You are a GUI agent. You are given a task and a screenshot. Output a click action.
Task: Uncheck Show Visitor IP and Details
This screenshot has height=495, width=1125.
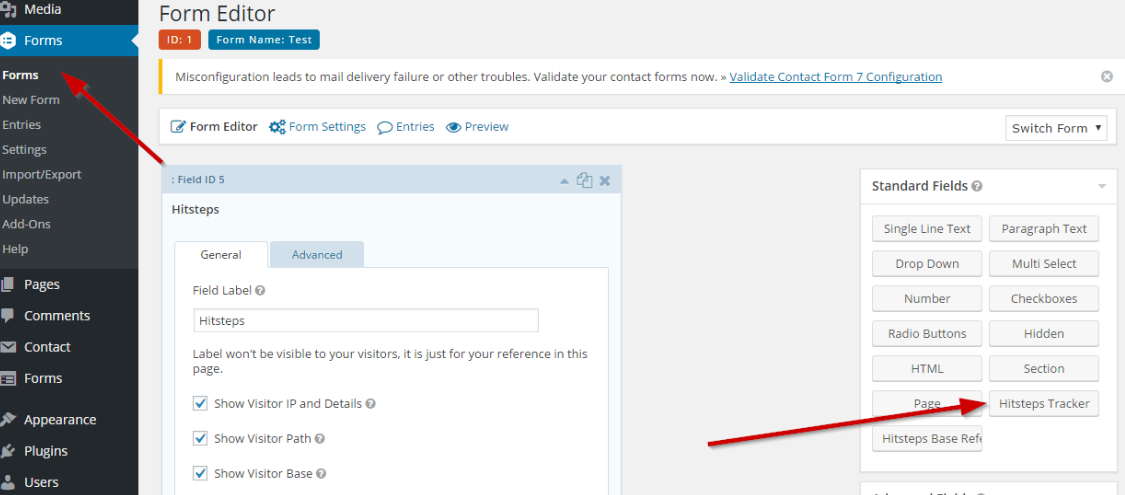coord(200,403)
